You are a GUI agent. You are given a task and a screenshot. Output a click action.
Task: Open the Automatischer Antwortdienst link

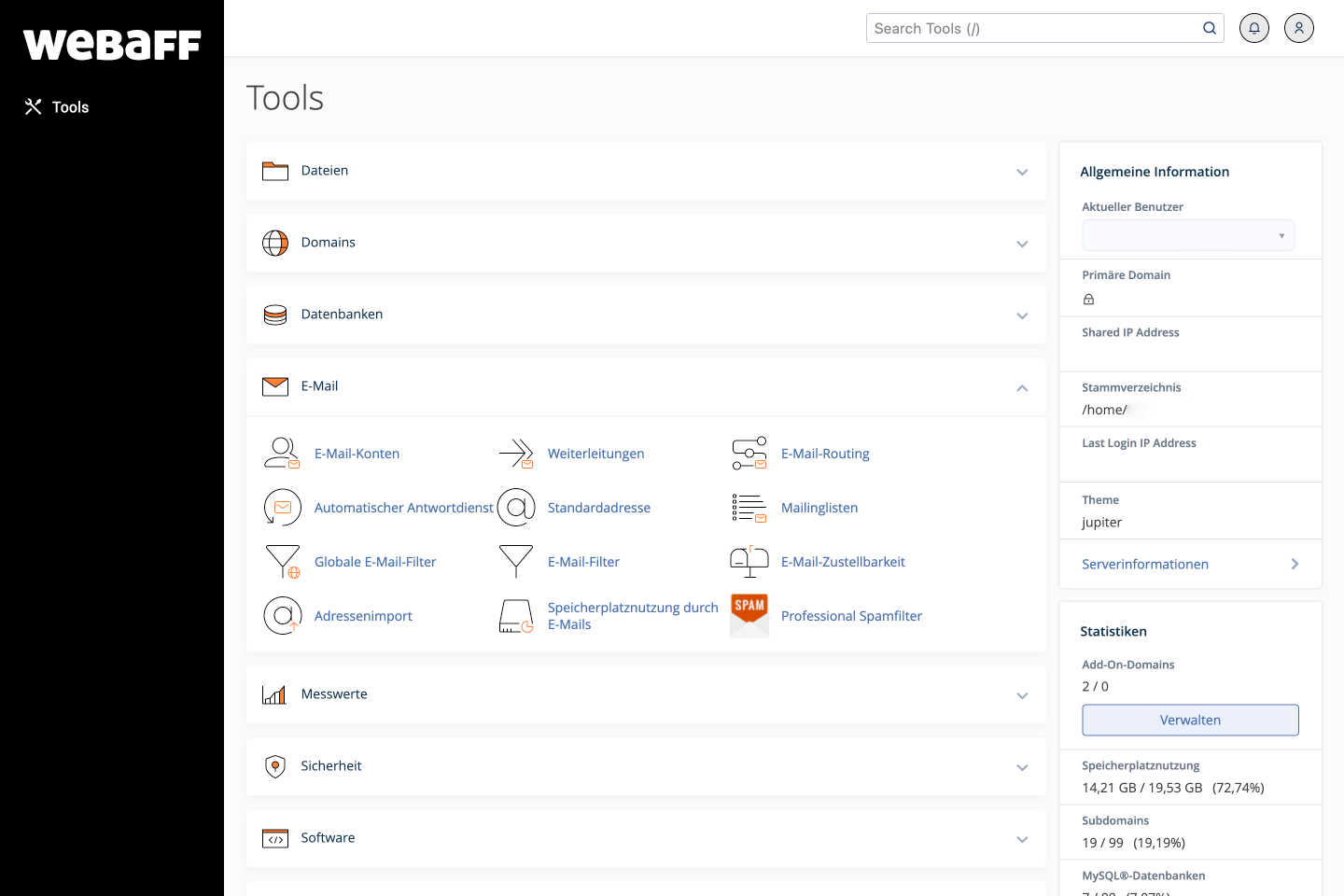click(403, 508)
